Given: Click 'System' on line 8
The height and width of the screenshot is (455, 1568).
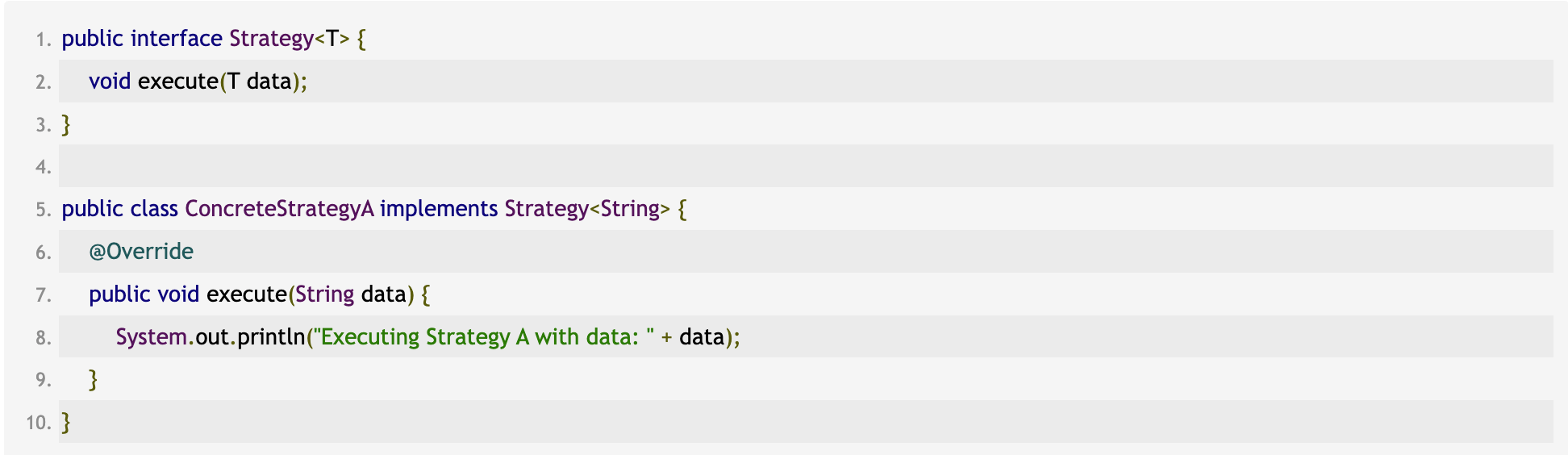Looking at the screenshot, I should point(152,337).
